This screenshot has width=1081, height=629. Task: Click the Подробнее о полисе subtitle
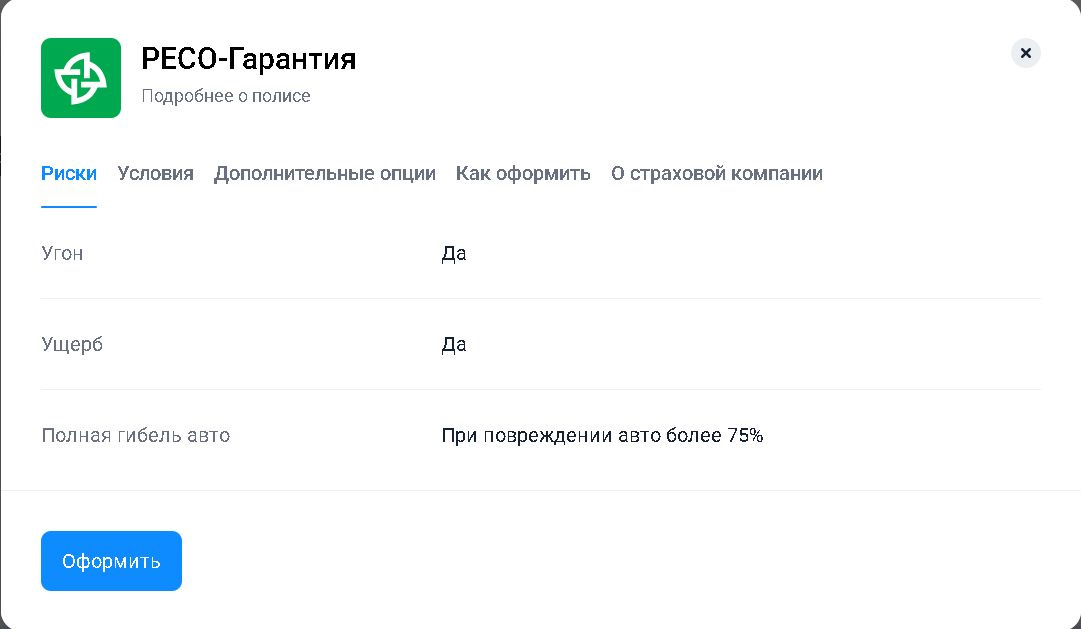(x=226, y=97)
